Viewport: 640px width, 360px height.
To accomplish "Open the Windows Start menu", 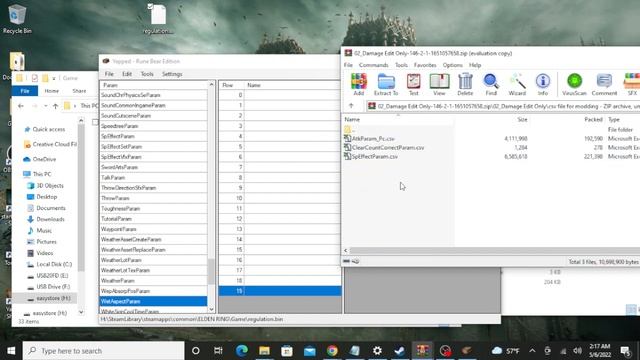I will click(x=11, y=351).
